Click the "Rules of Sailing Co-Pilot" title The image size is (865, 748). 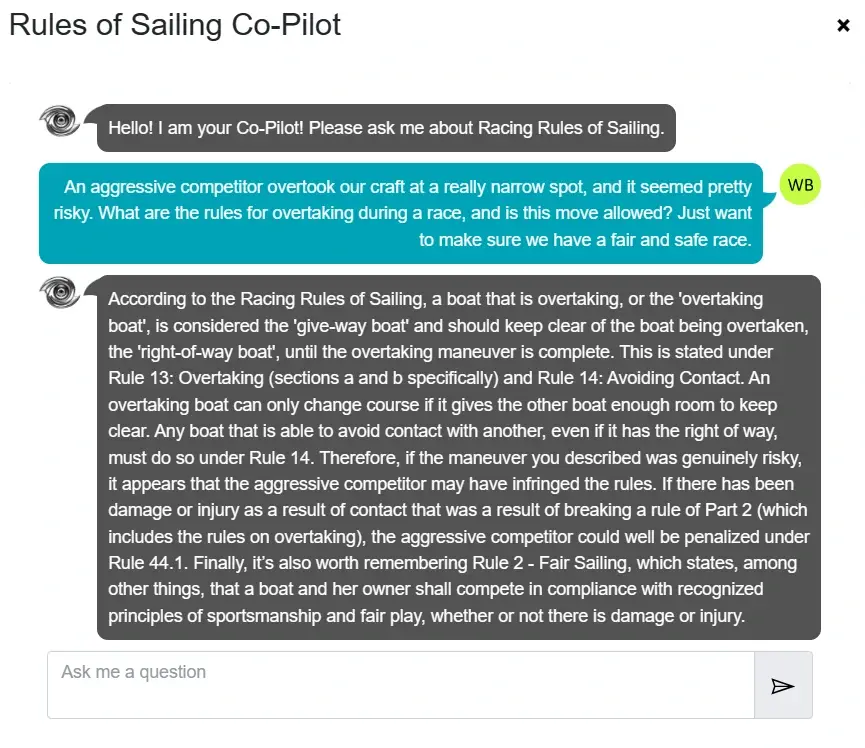175,25
